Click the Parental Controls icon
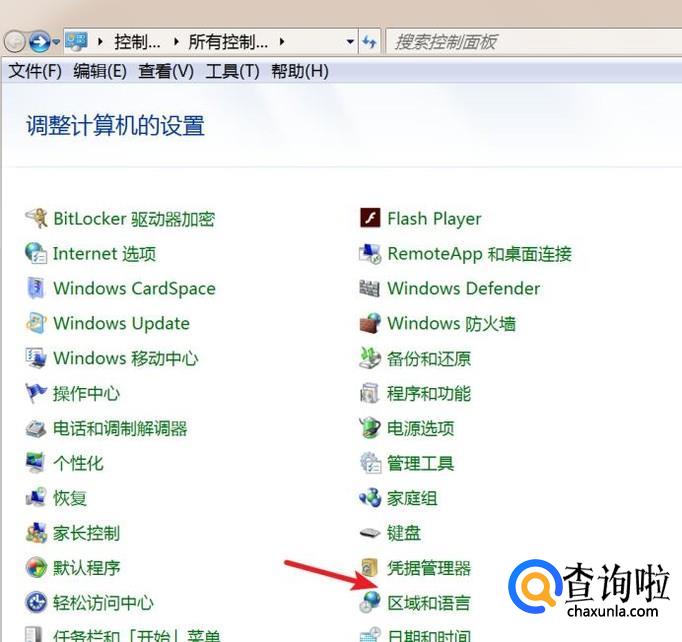Viewport: 682px width, 642px height. (36, 533)
